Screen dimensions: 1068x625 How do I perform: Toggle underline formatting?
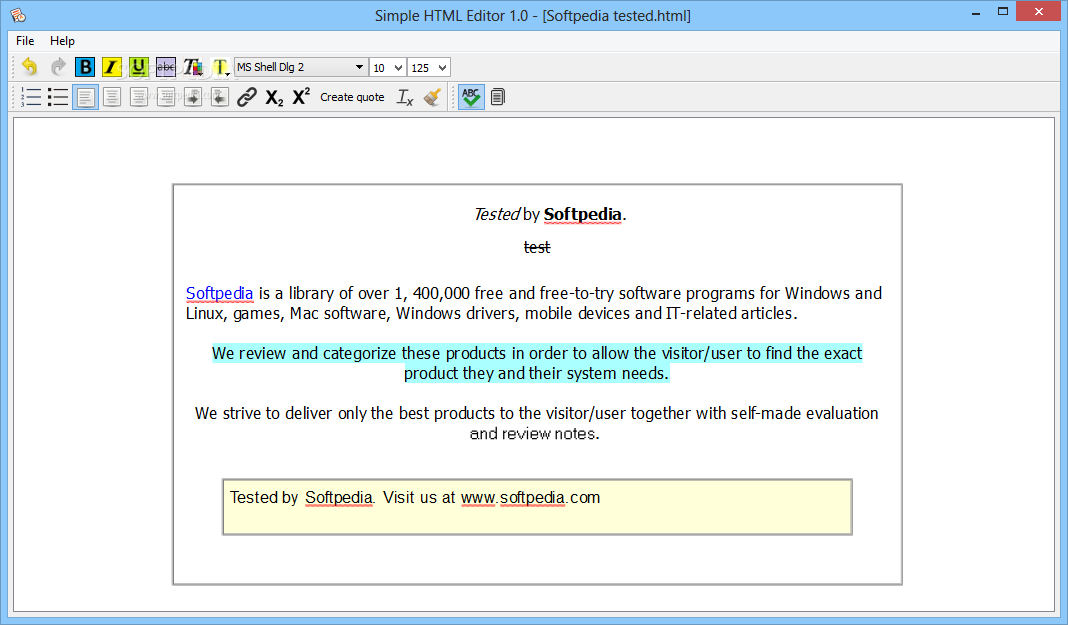[138, 67]
